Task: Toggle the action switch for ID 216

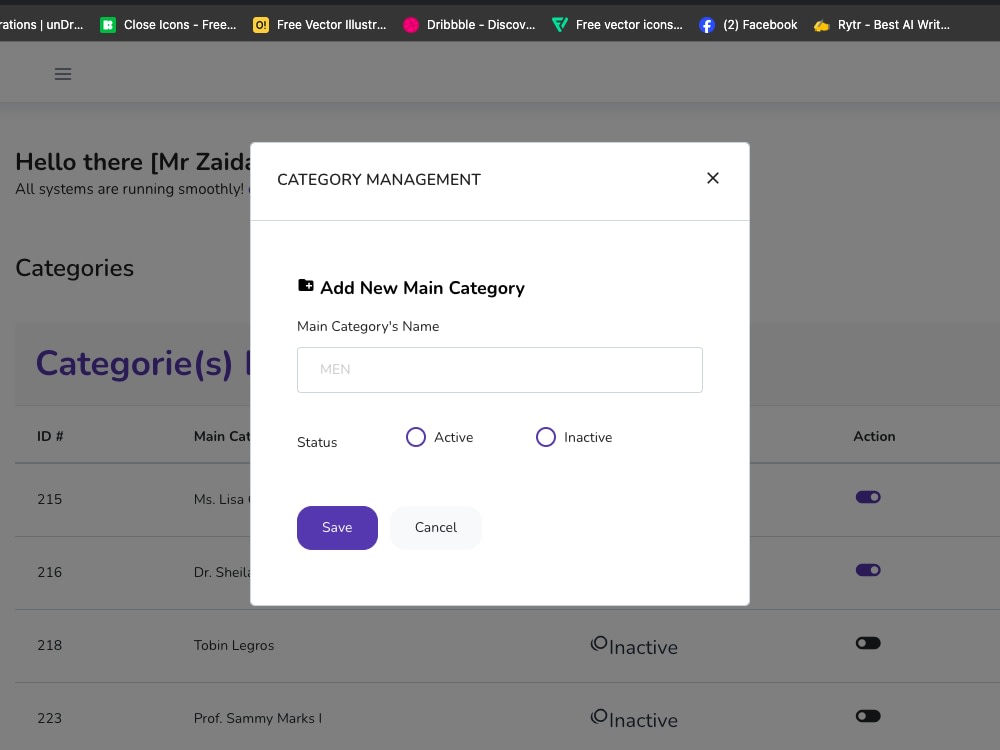Action: pos(867,570)
